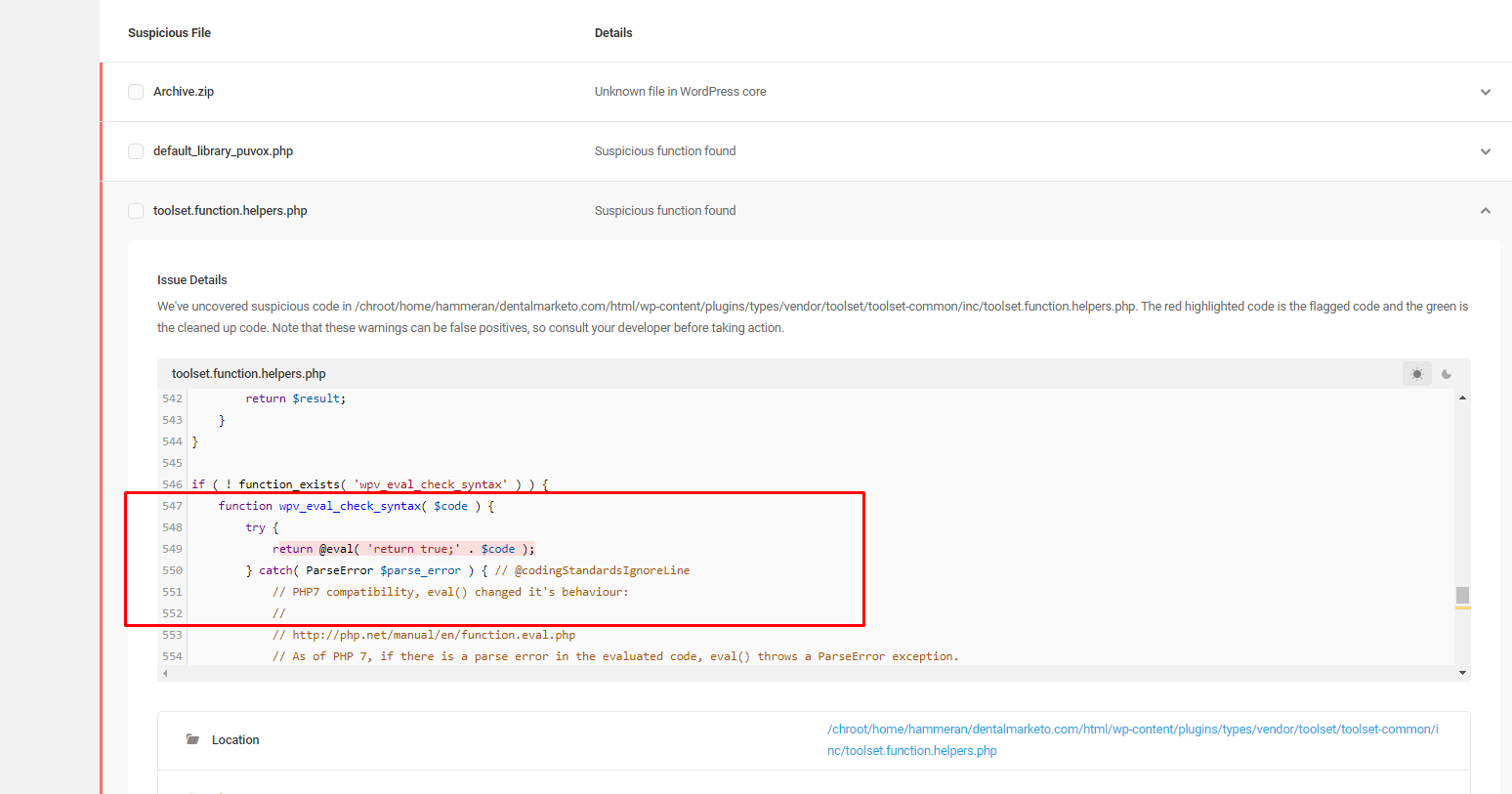Click the highlighted eval code on line 549

click(x=403, y=549)
